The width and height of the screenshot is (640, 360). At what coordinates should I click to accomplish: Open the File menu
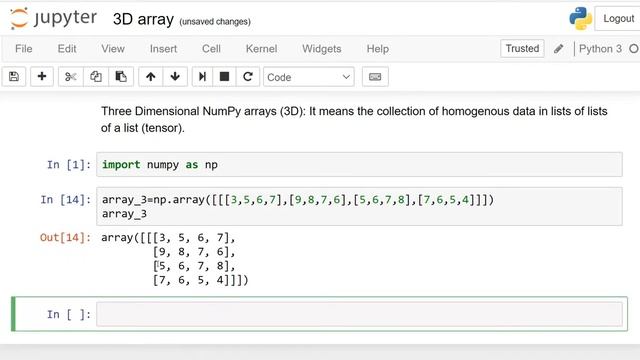24,49
